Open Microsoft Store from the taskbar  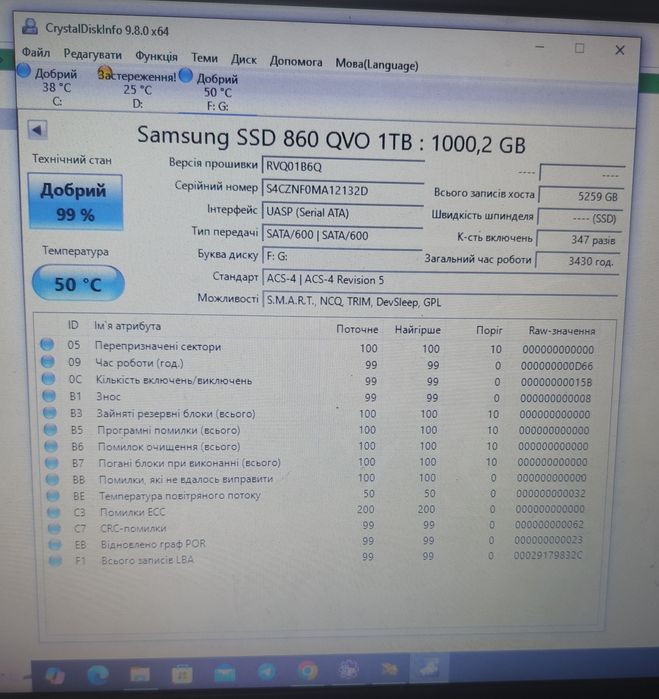181,674
